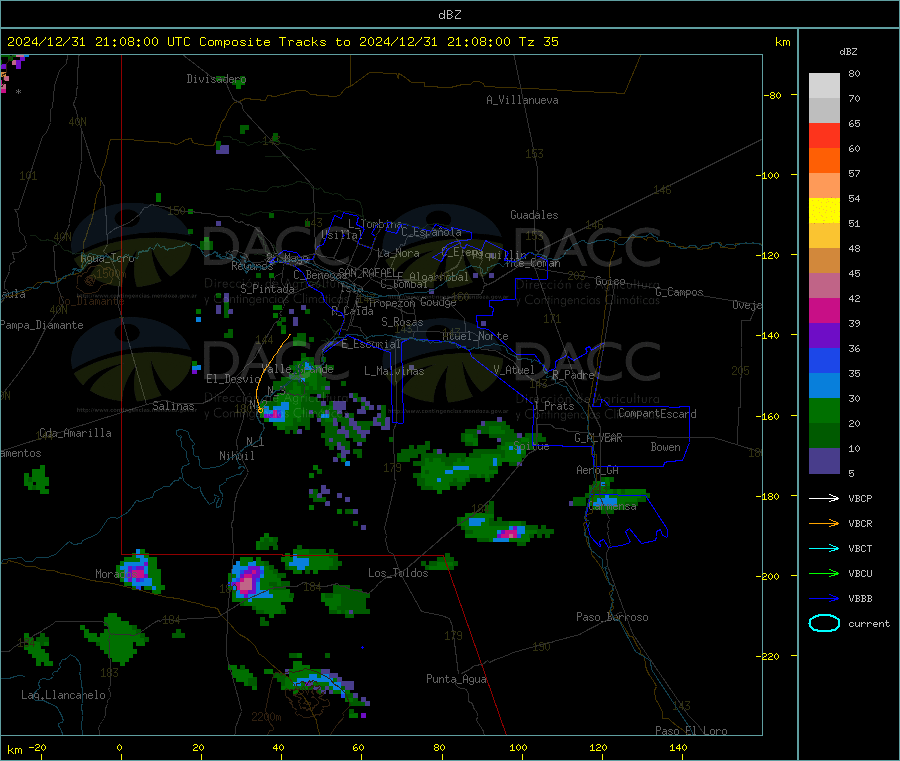Viewport: 900px width, 761px height.
Task: Click the Lag.Llancanelo place label
Action: [x=63, y=695]
